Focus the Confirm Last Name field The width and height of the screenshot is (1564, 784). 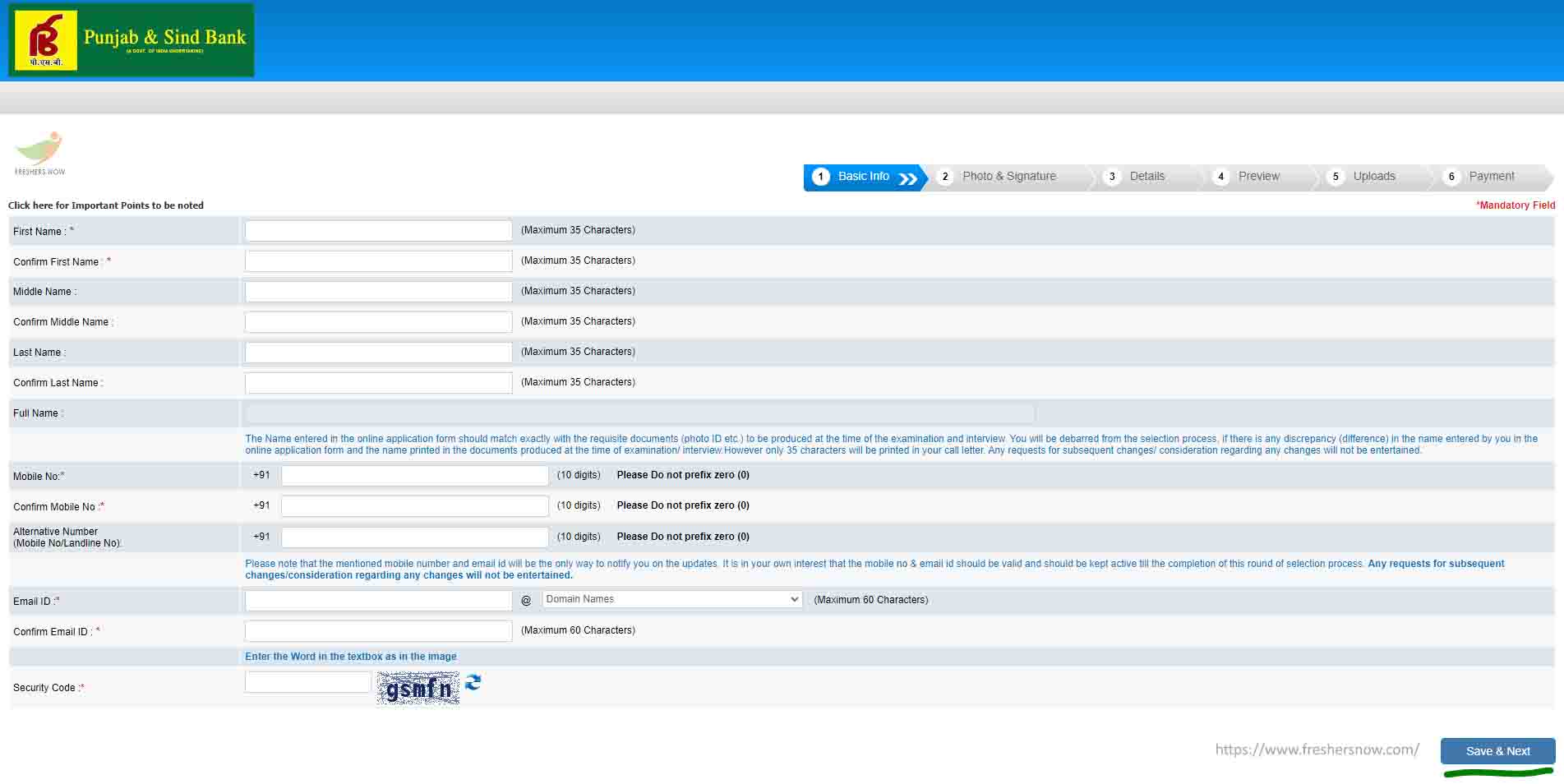[x=378, y=383]
